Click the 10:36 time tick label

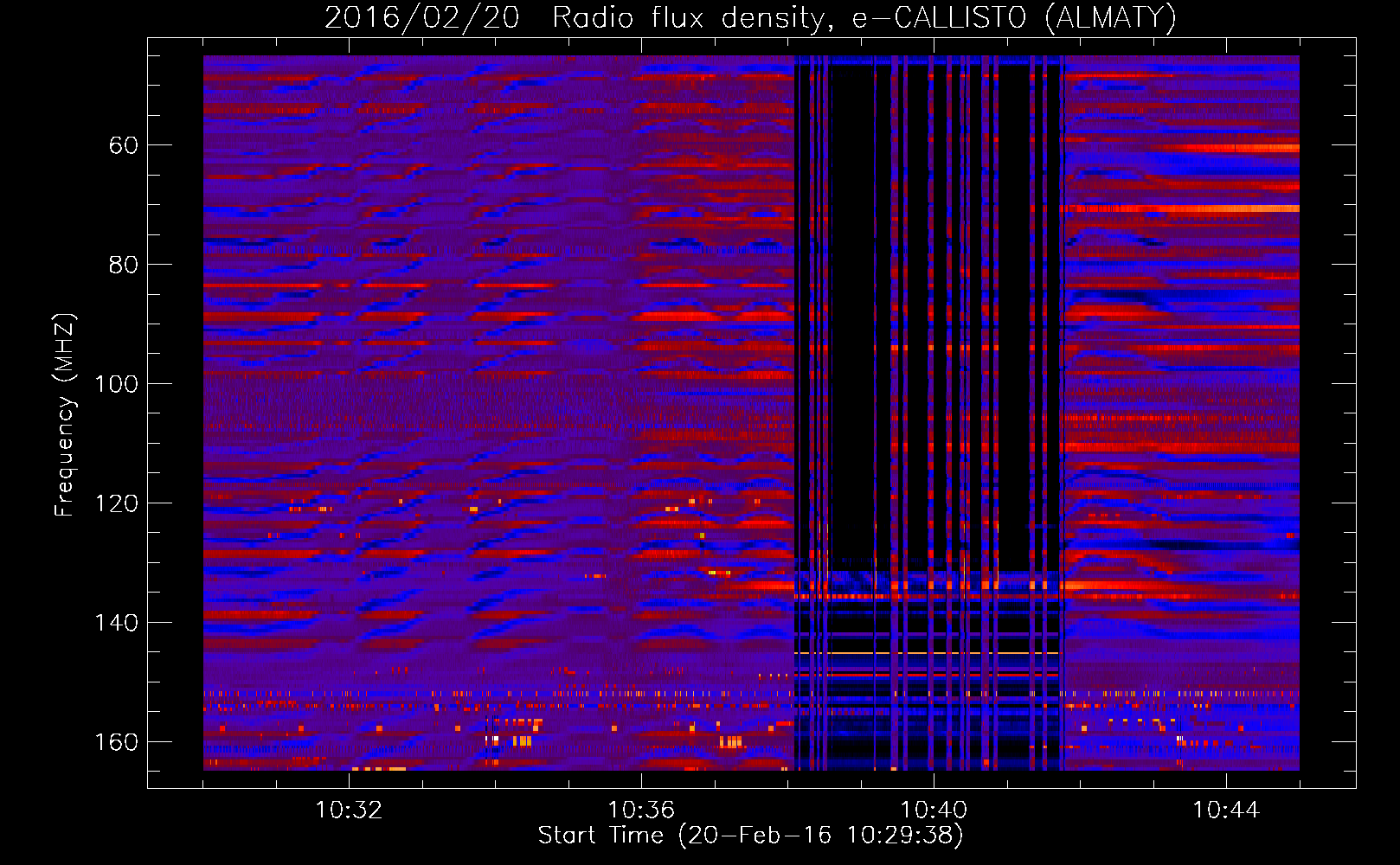641,811
